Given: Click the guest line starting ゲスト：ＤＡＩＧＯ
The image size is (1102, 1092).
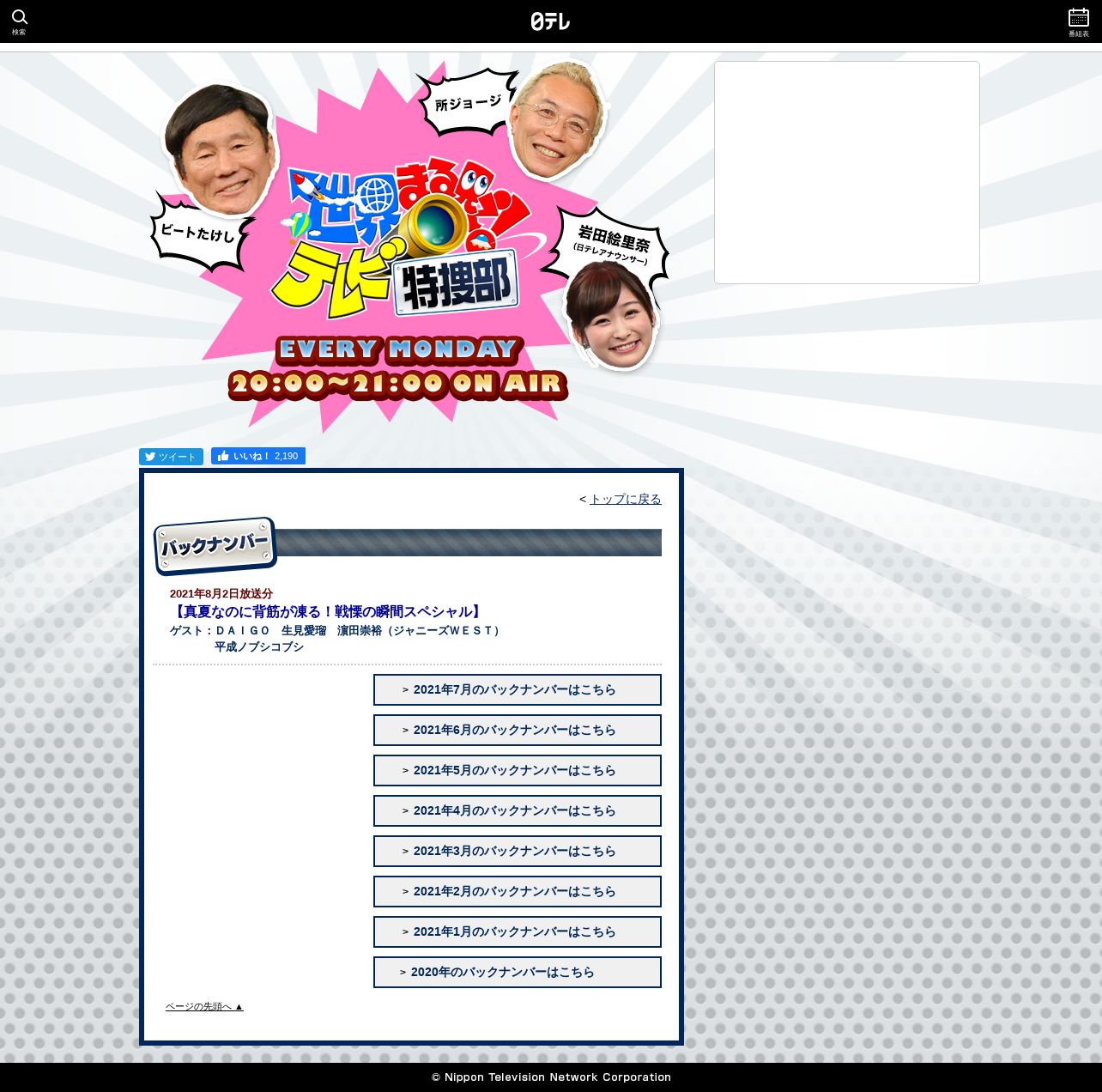Looking at the screenshot, I should coord(336,631).
